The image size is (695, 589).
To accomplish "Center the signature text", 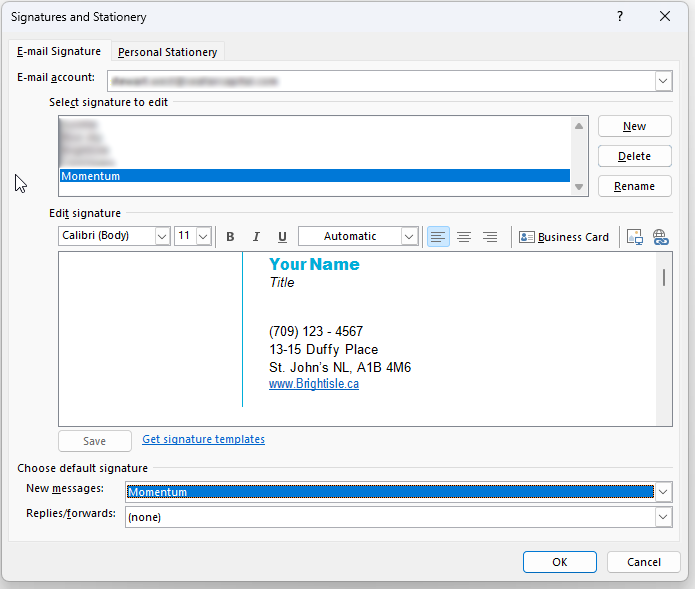I will click(464, 237).
